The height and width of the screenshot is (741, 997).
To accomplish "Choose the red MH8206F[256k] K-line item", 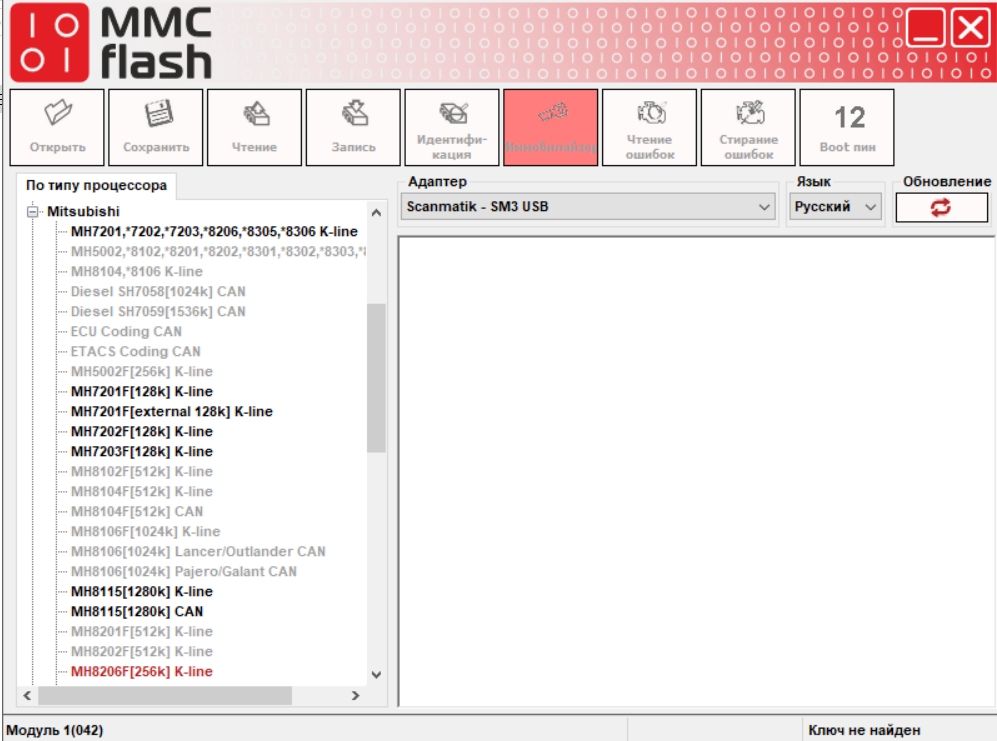I will point(141,672).
